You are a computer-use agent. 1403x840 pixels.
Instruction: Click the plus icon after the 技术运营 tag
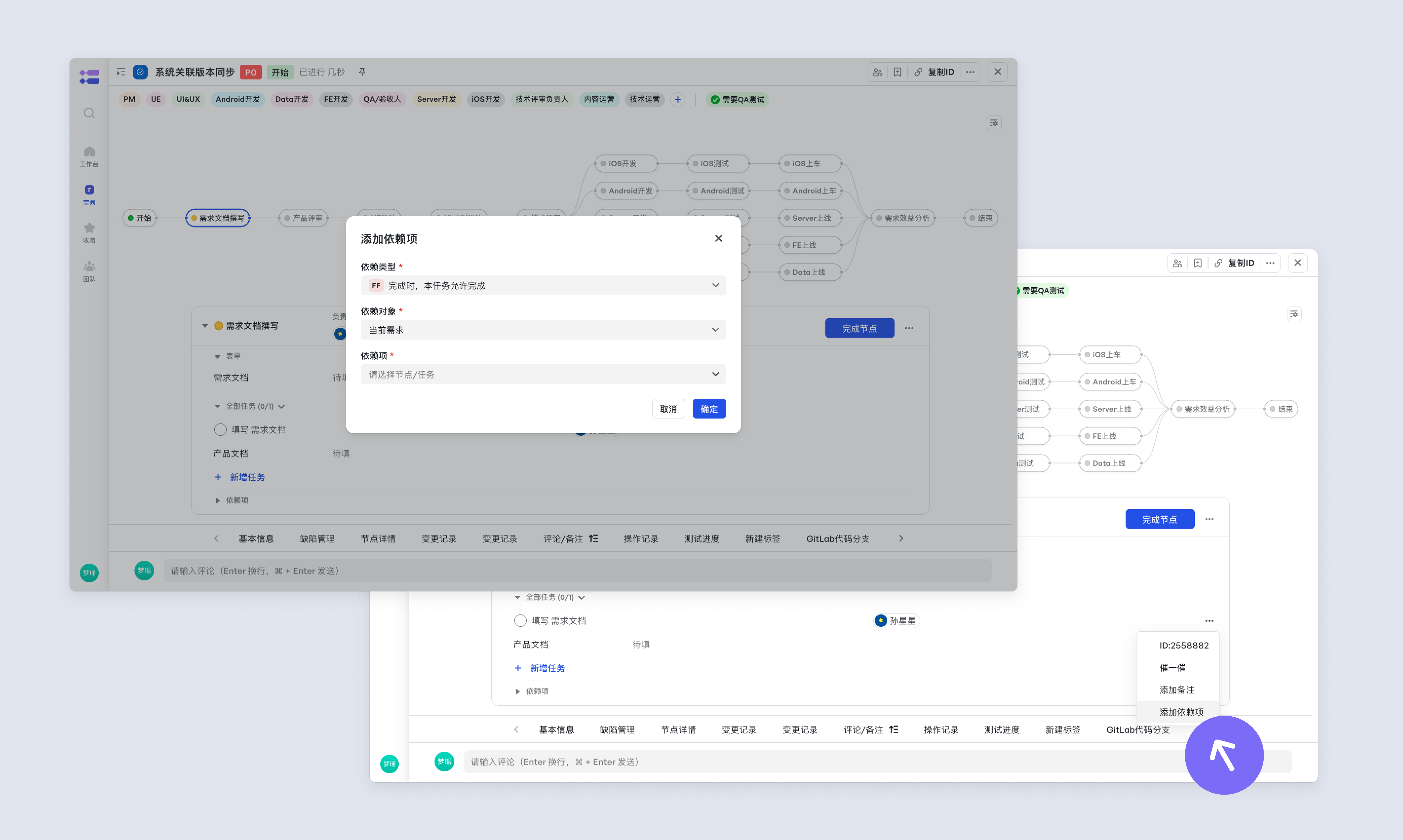(x=678, y=100)
